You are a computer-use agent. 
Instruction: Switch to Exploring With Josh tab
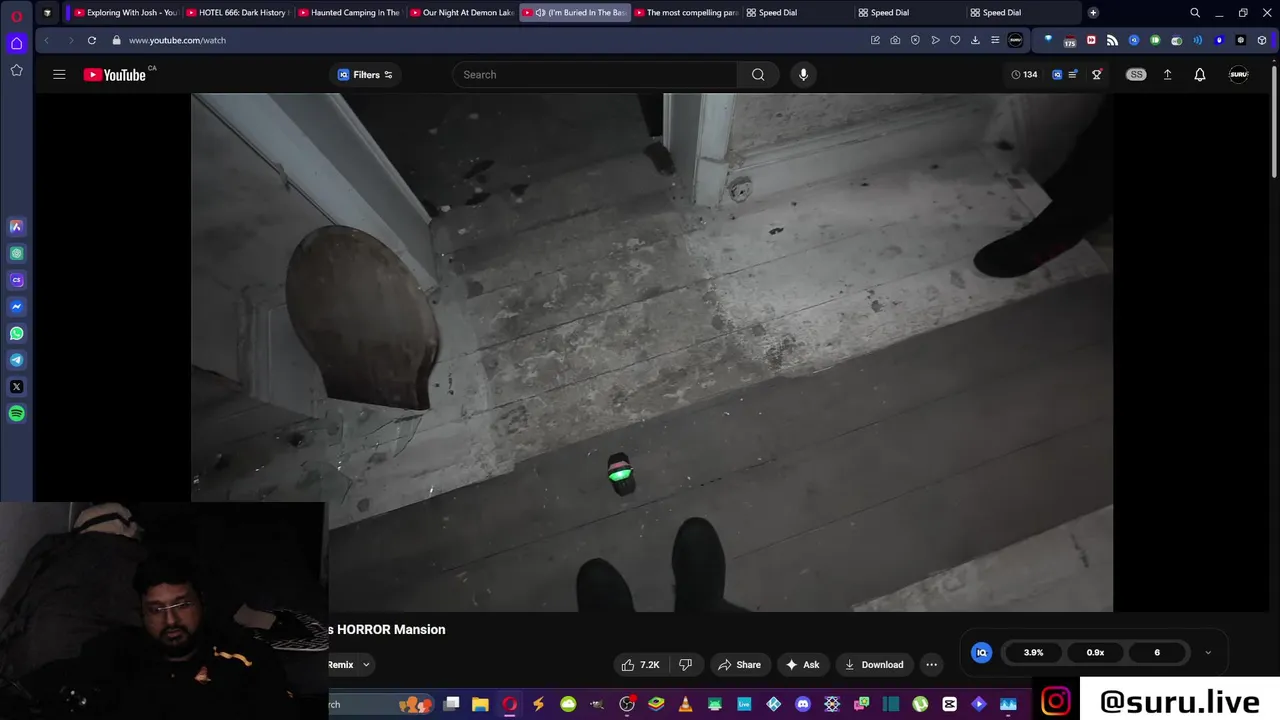125,13
